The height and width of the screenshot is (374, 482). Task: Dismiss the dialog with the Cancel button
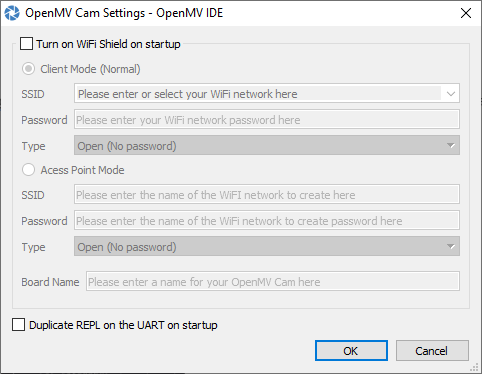click(432, 351)
